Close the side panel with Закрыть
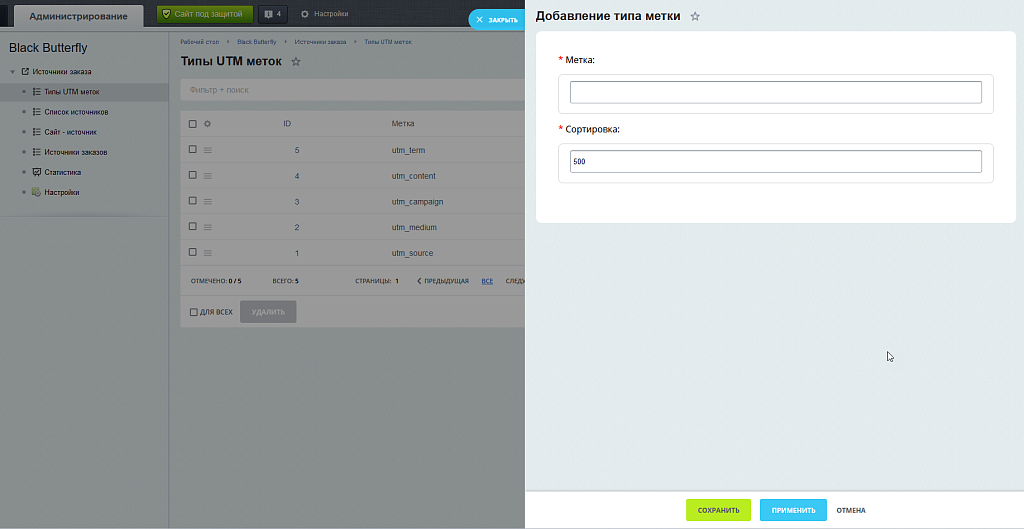Image resolution: width=1024 pixels, height=529 pixels. coord(497,19)
